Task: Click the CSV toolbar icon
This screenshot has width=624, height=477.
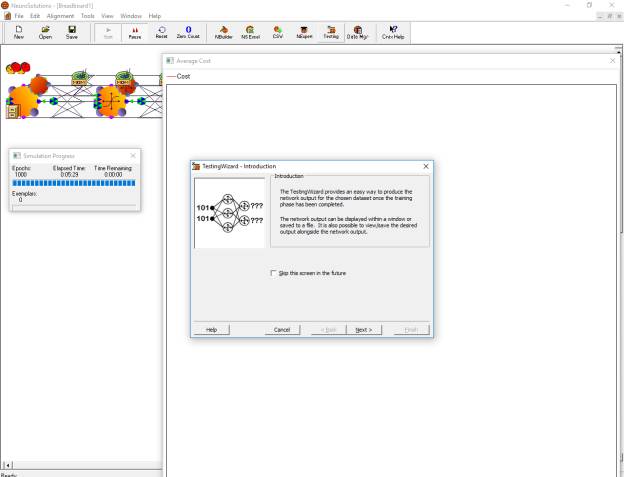Action: 277,32
